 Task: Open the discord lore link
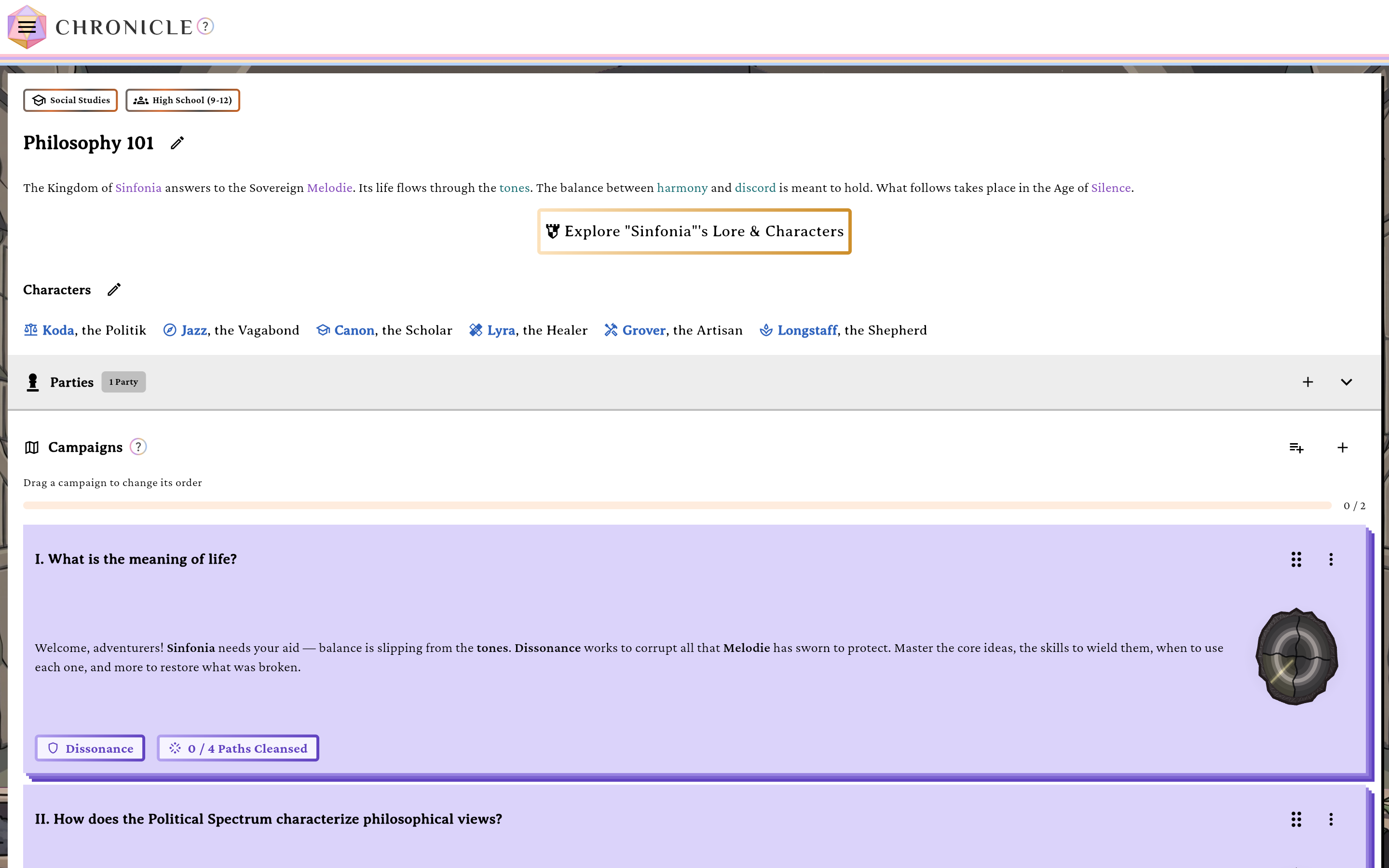point(755,188)
